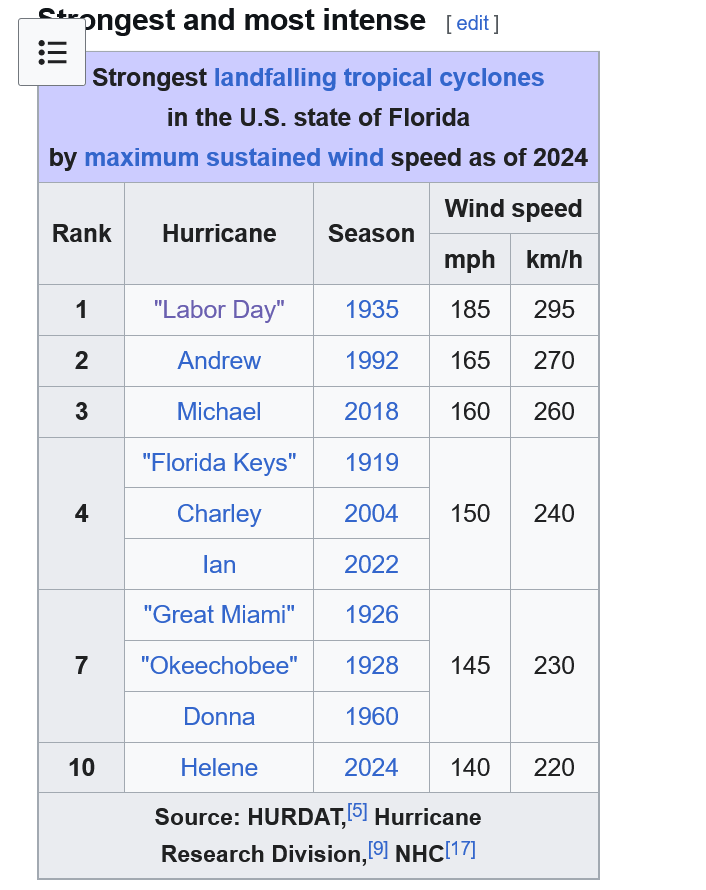
Task: Click citation reference 5 after HURDAT
Action: 357,812
